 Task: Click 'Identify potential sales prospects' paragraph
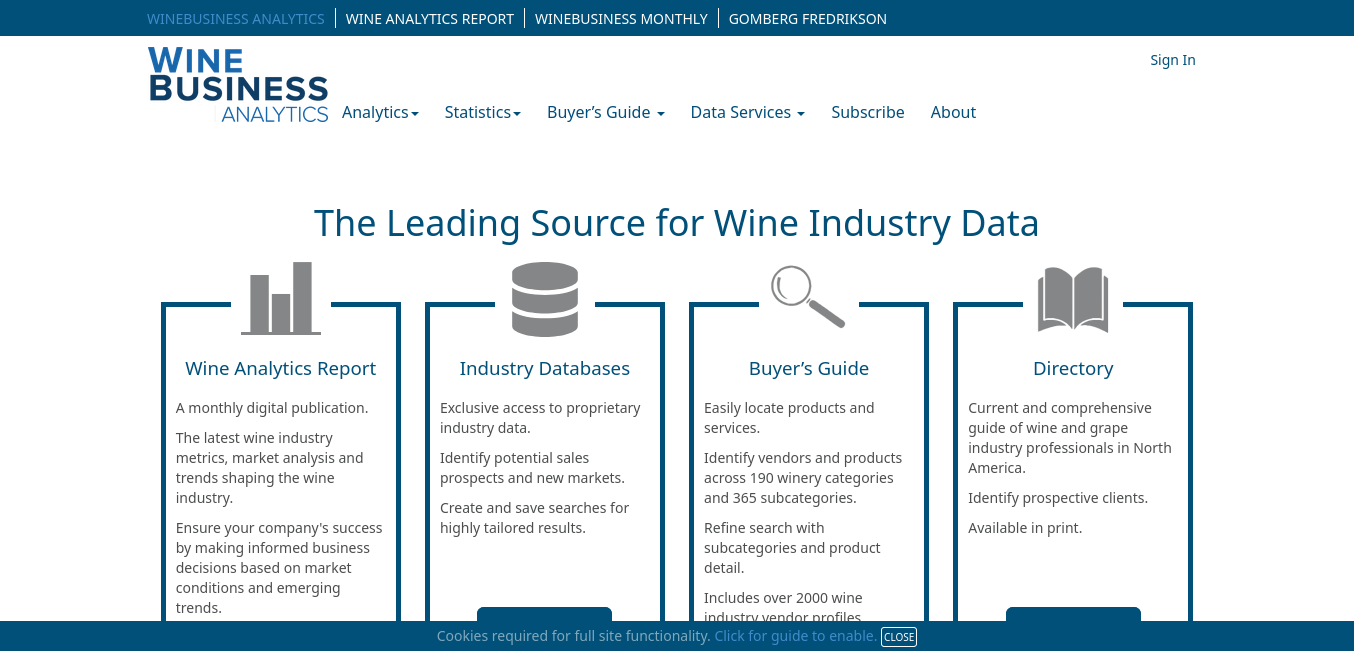point(532,468)
